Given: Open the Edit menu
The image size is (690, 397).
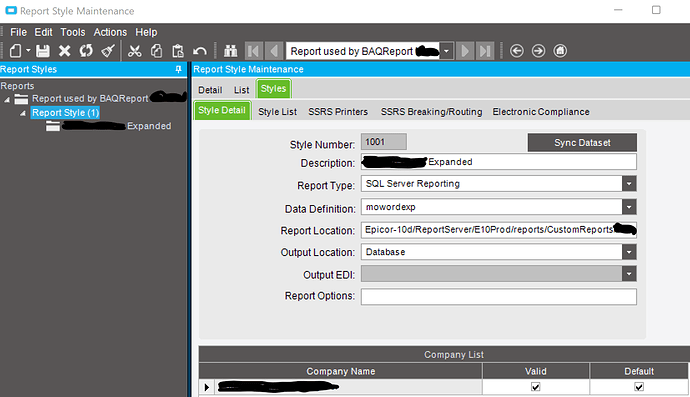Looking at the screenshot, I should [x=44, y=32].
